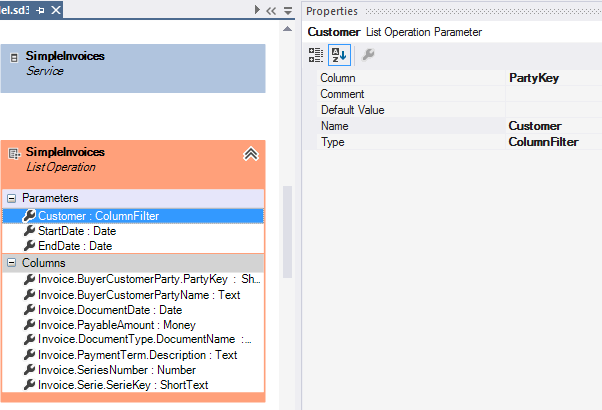This screenshot has height=410, width=602.
Task: Switch Properties to Alphabetical sort
Action: [x=339, y=55]
